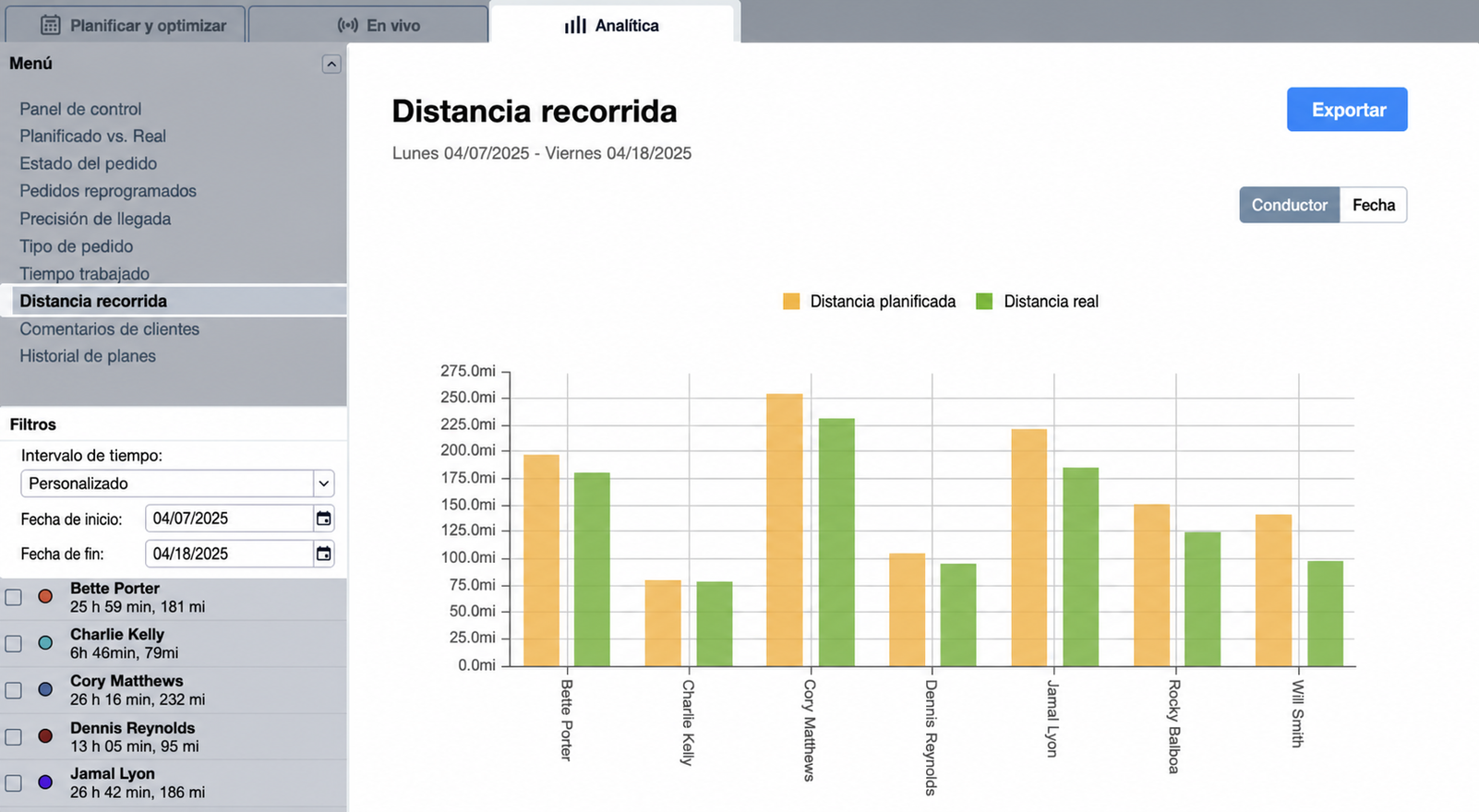
Task: Click Will Smith's green real distance bar
Action: point(1325,614)
